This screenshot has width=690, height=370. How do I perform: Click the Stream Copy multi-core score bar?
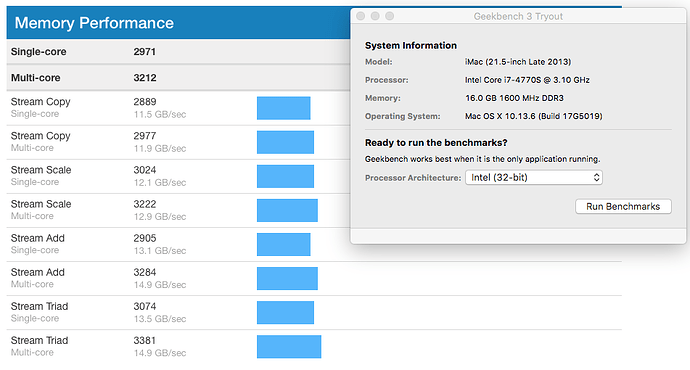[286, 142]
